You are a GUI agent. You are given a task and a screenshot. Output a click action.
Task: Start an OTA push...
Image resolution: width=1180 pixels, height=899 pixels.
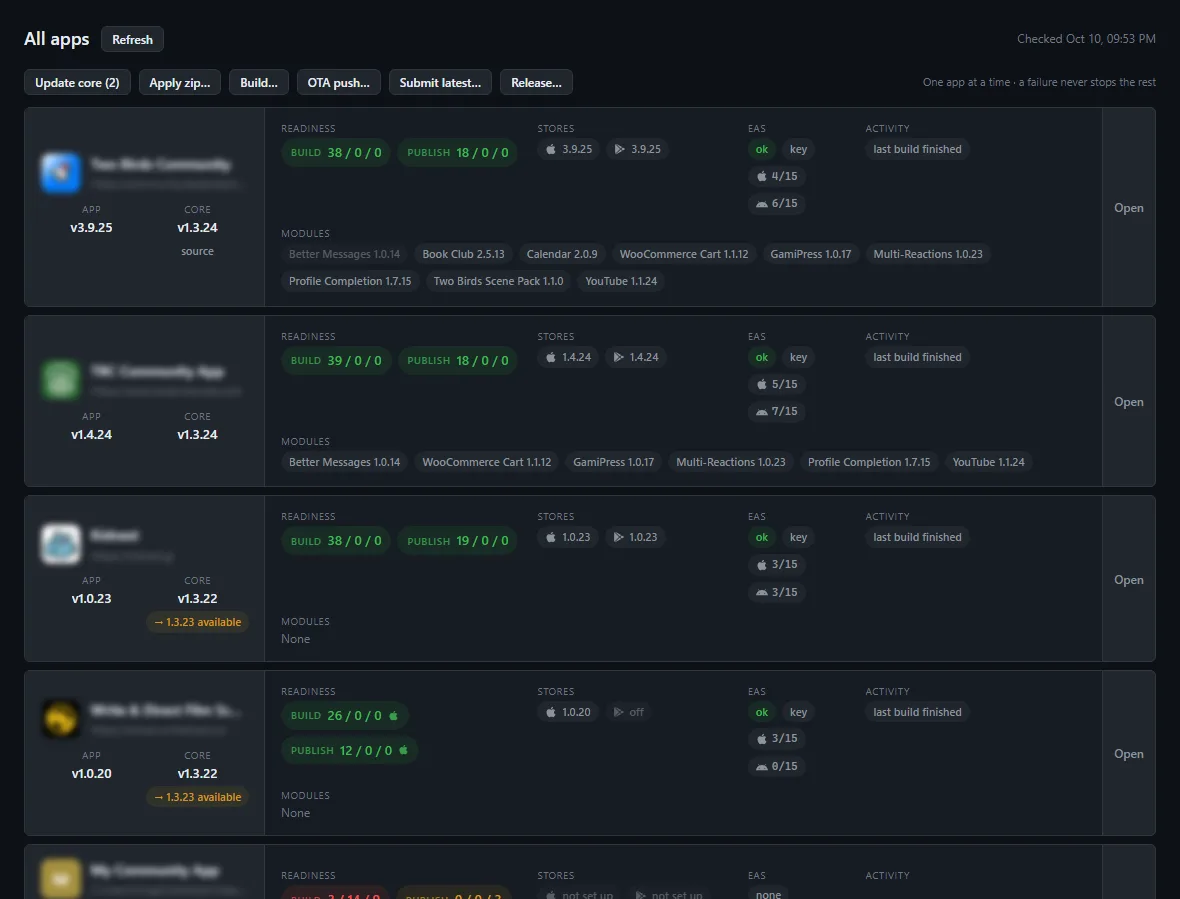339,83
